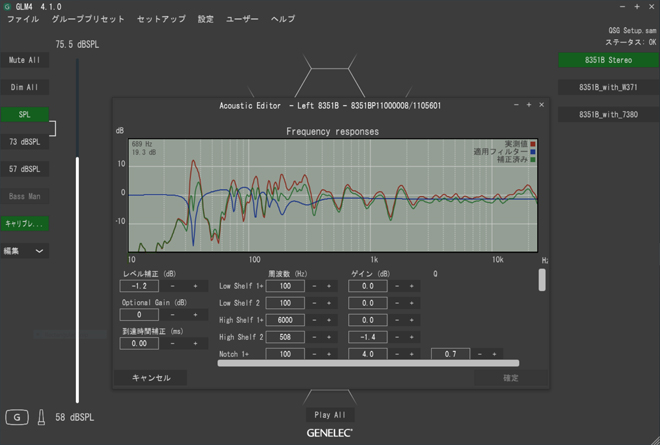Toggle Mute All
660x445 pixels.
pyautogui.click(x=24, y=60)
